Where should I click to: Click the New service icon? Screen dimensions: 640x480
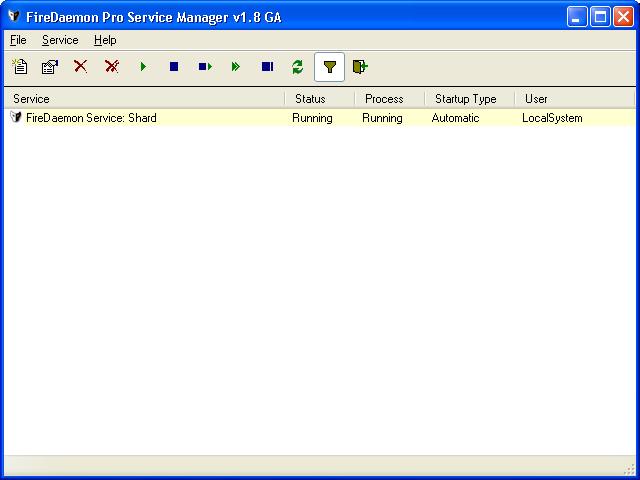click(x=20, y=67)
